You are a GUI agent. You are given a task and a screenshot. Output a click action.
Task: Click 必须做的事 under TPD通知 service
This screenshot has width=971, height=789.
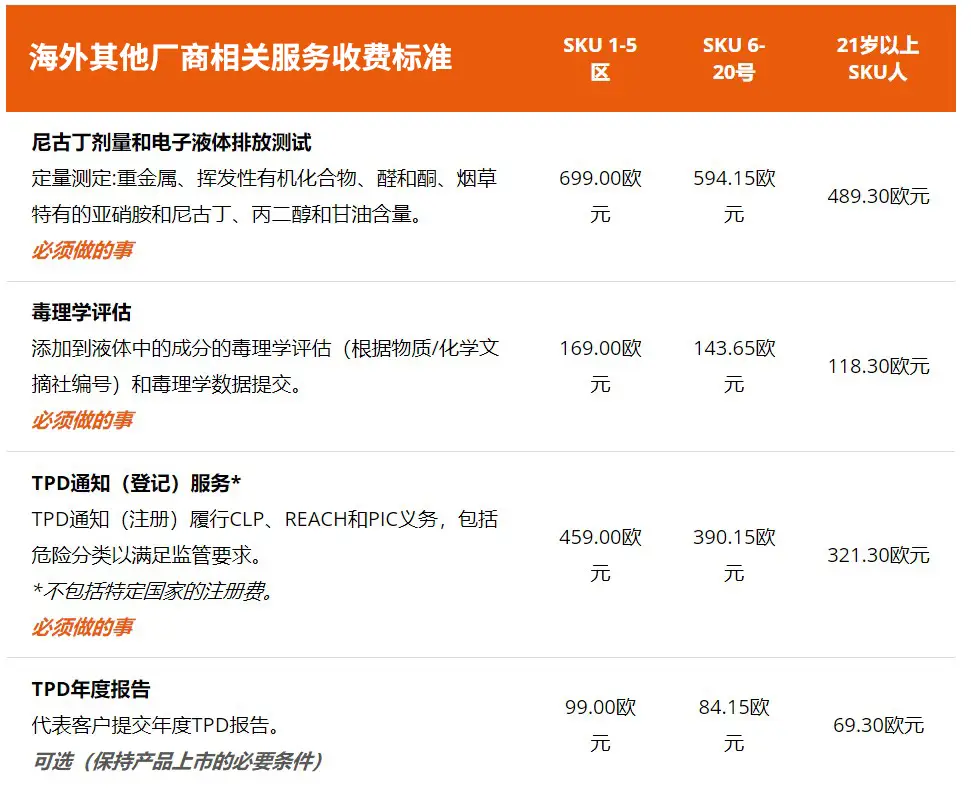coord(82,627)
